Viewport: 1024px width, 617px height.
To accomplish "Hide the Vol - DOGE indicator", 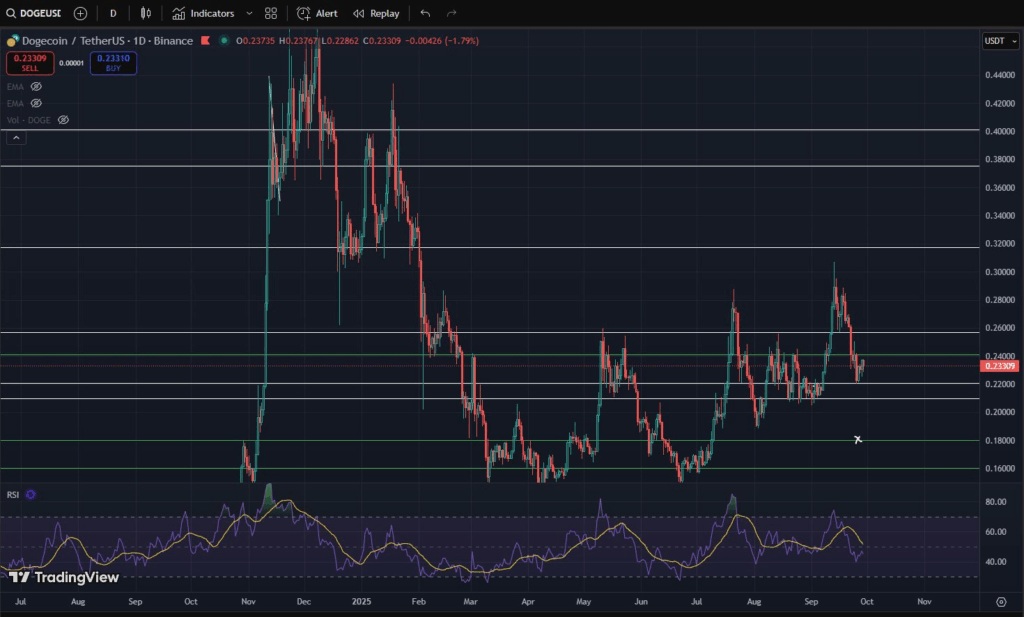I will tap(63, 120).
